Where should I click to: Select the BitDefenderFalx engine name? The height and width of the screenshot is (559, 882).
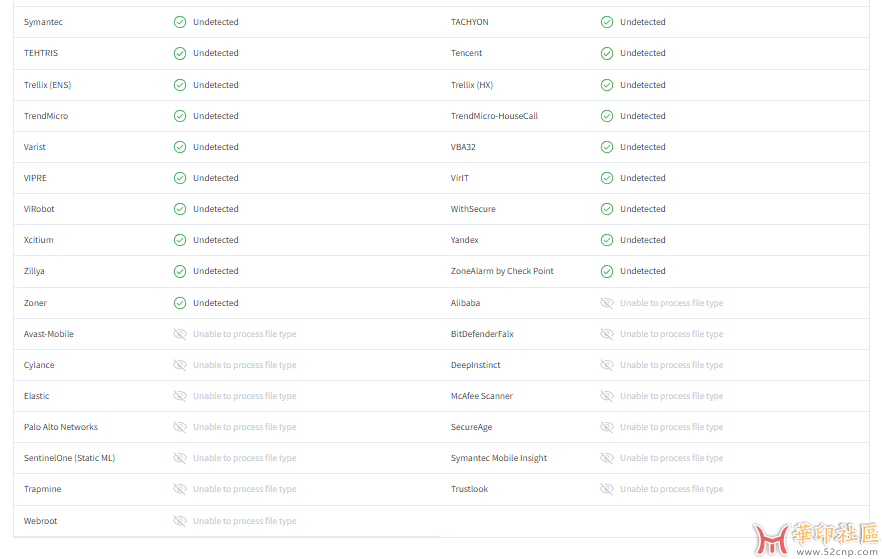482,333
